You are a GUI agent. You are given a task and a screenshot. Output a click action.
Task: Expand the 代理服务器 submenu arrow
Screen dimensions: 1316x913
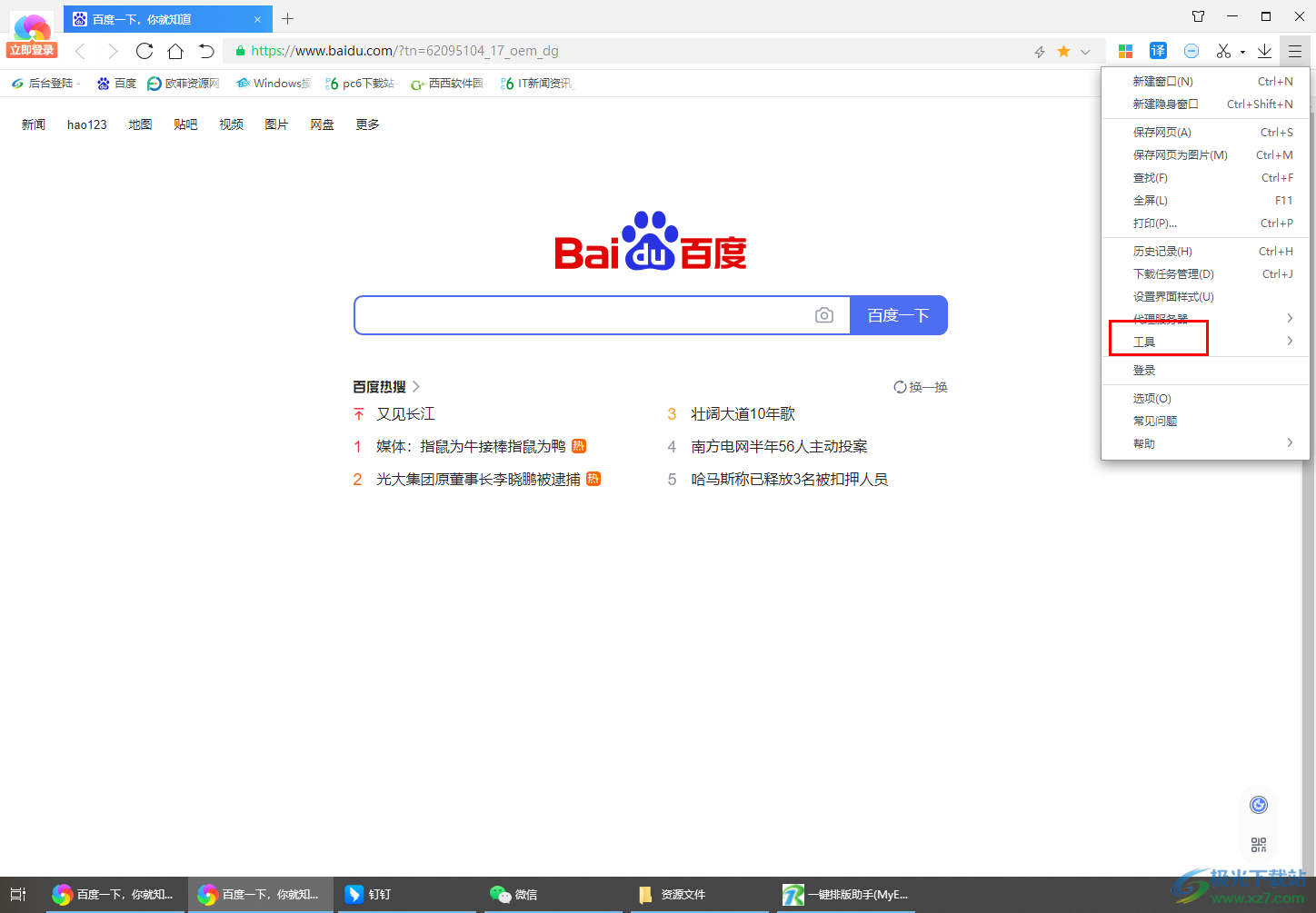(1290, 318)
